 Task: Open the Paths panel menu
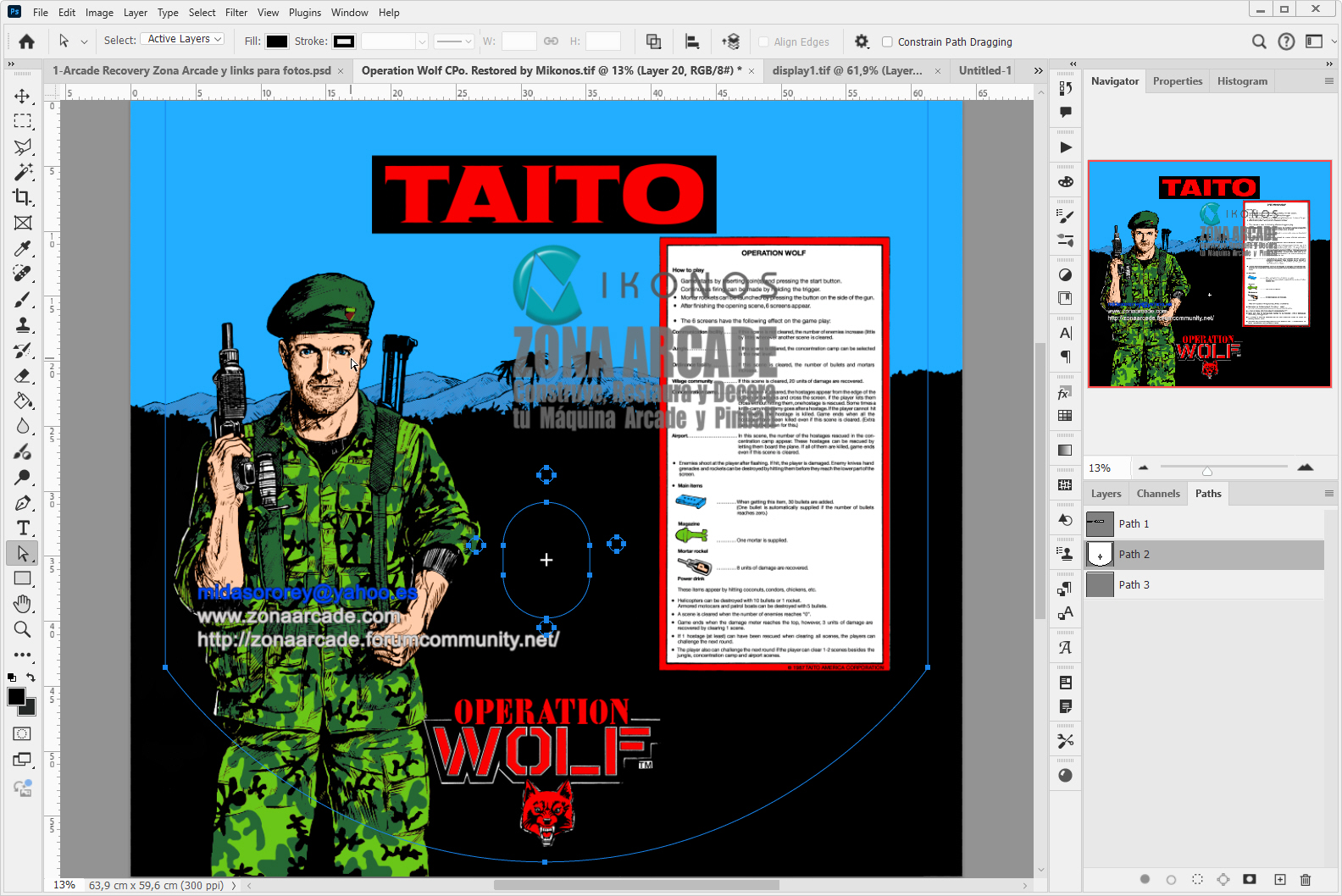coord(1328,494)
